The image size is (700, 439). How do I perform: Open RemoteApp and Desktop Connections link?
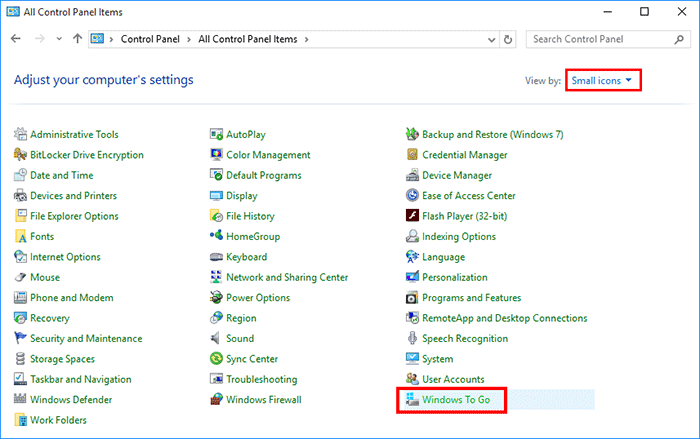click(505, 318)
